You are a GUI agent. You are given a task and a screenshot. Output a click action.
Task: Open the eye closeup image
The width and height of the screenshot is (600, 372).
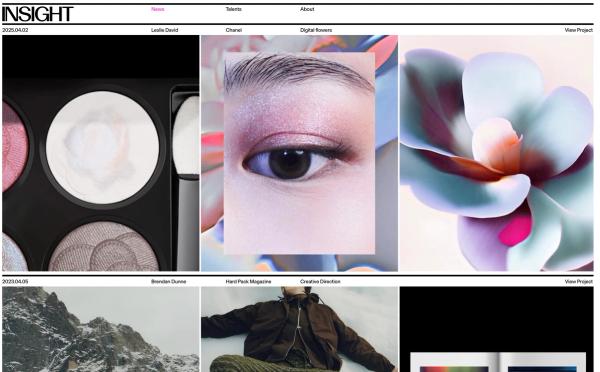299,153
